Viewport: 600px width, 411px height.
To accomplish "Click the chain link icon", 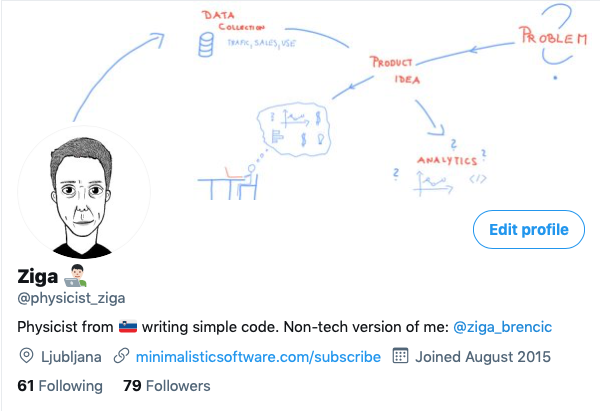I will [x=121, y=356].
